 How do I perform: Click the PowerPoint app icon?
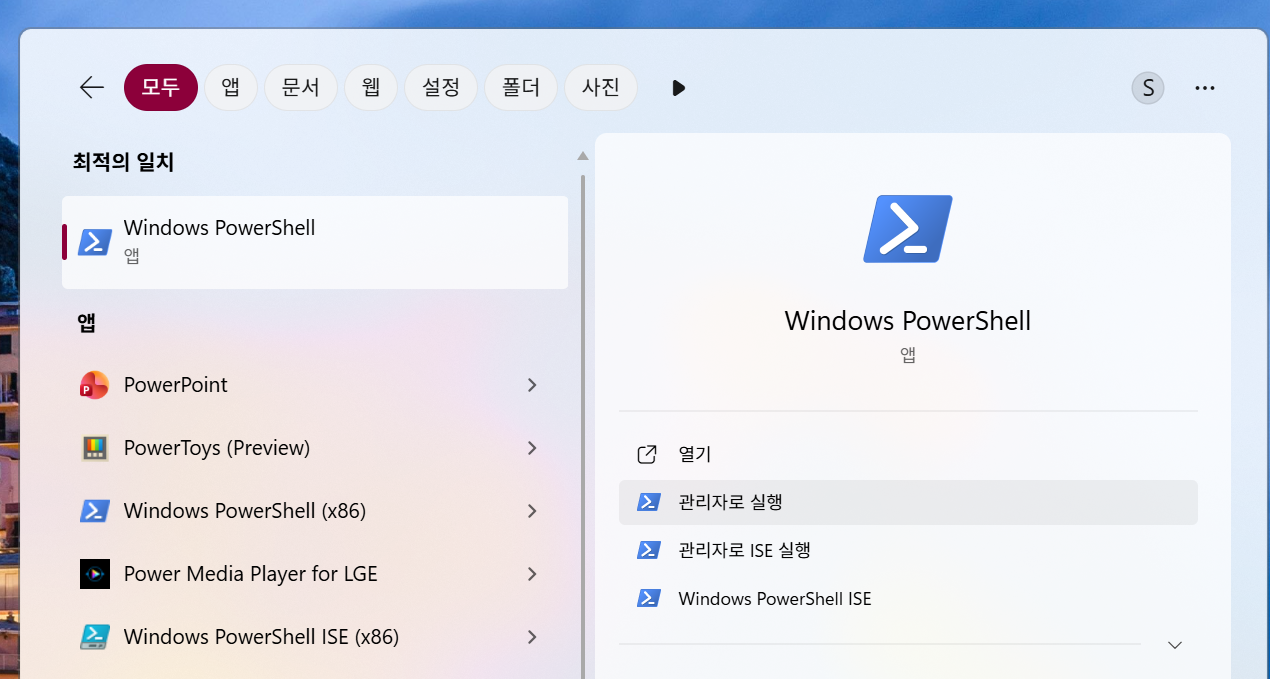tap(94, 385)
